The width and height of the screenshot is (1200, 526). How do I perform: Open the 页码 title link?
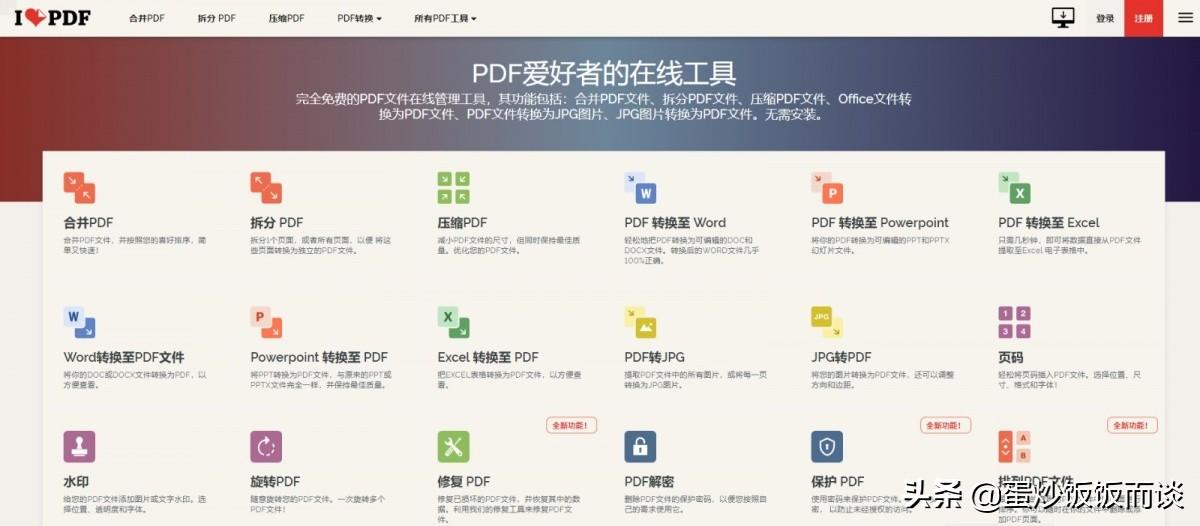click(x=1011, y=357)
